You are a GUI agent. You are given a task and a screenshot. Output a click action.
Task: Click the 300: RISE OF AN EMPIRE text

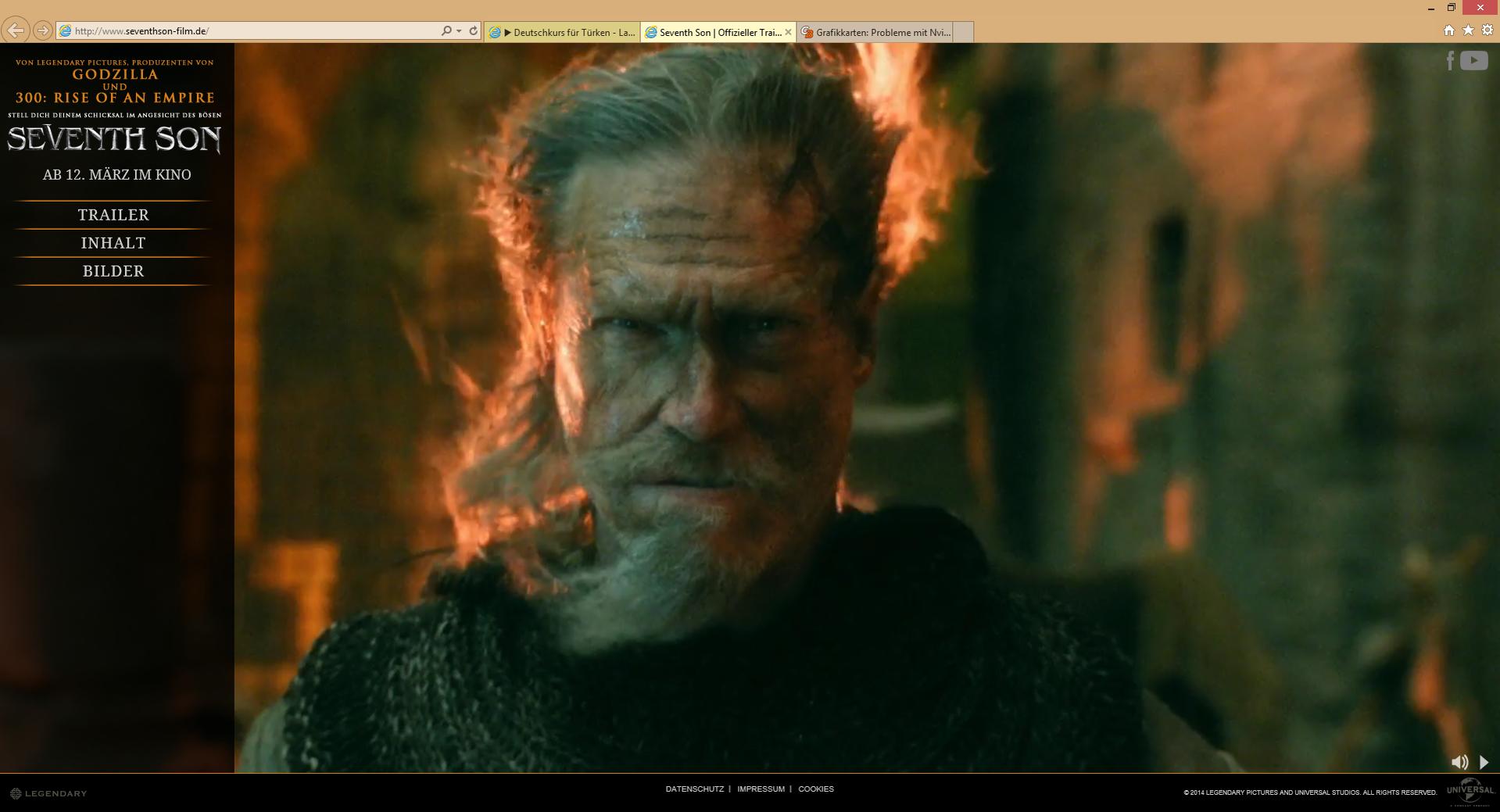click(x=115, y=98)
